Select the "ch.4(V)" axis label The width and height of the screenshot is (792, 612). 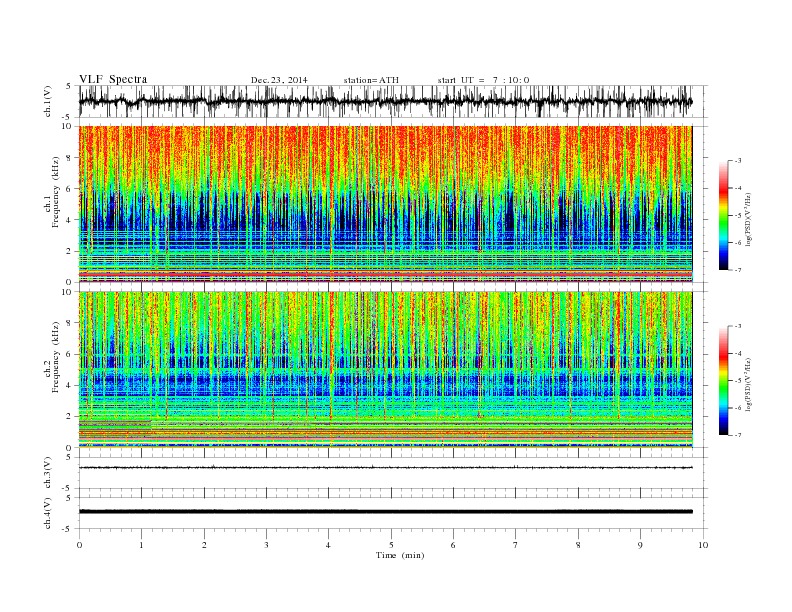(x=47, y=513)
